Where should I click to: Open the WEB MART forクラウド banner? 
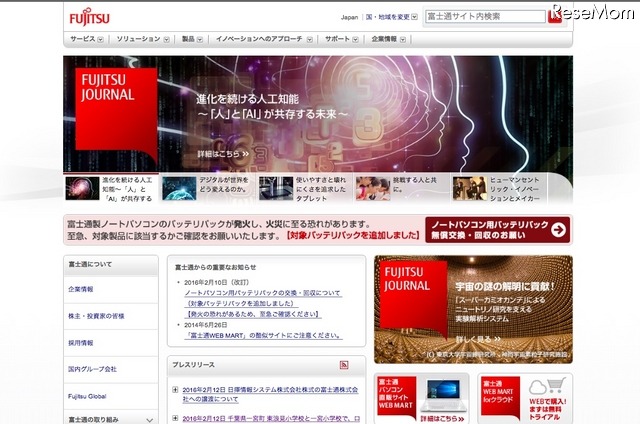pyautogui.click(x=525, y=399)
